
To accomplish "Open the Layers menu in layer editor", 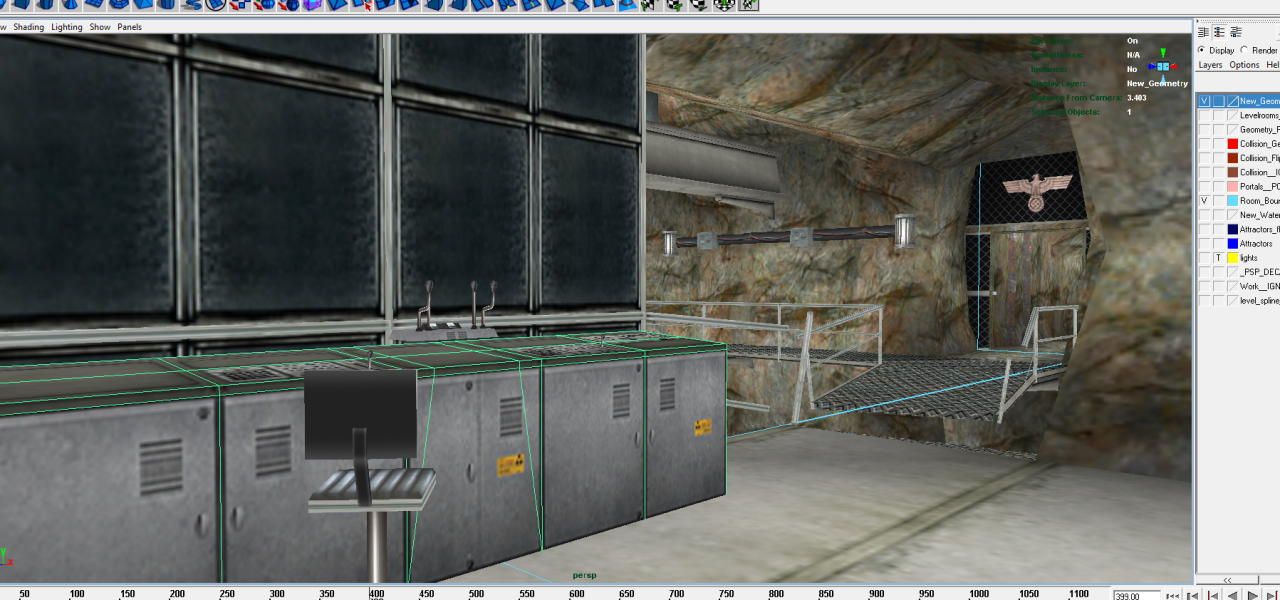I will coord(1210,65).
